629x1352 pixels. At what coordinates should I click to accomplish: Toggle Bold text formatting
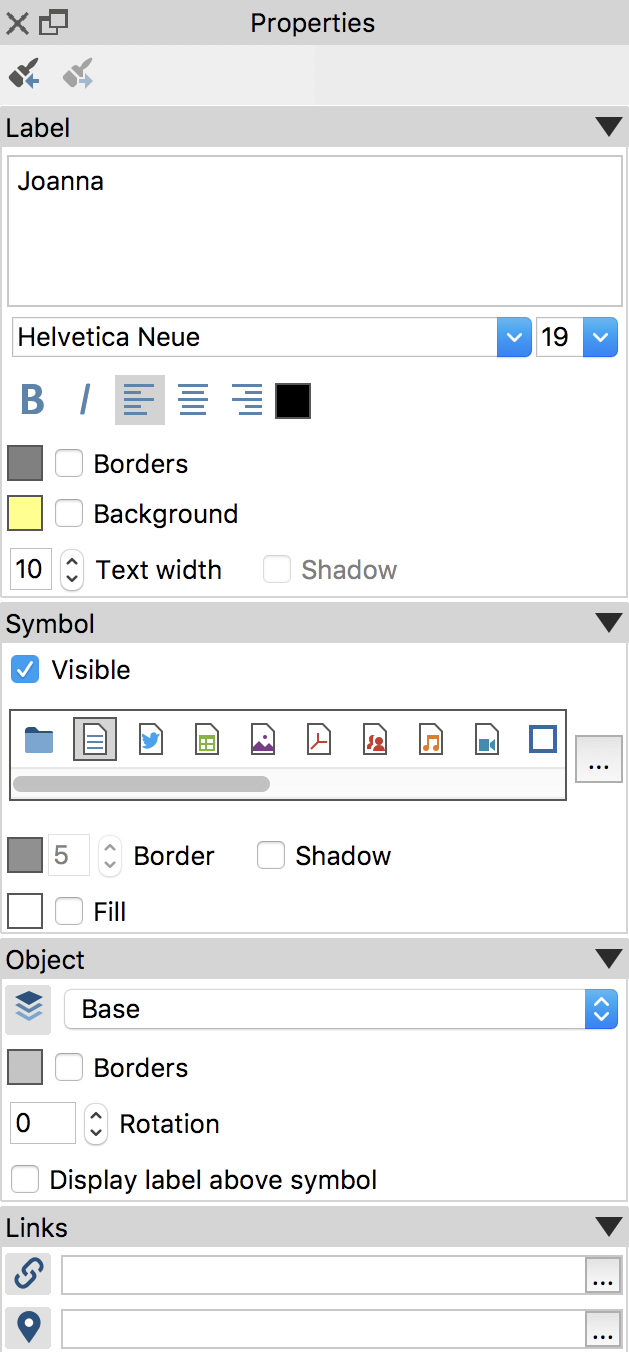(x=32, y=400)
